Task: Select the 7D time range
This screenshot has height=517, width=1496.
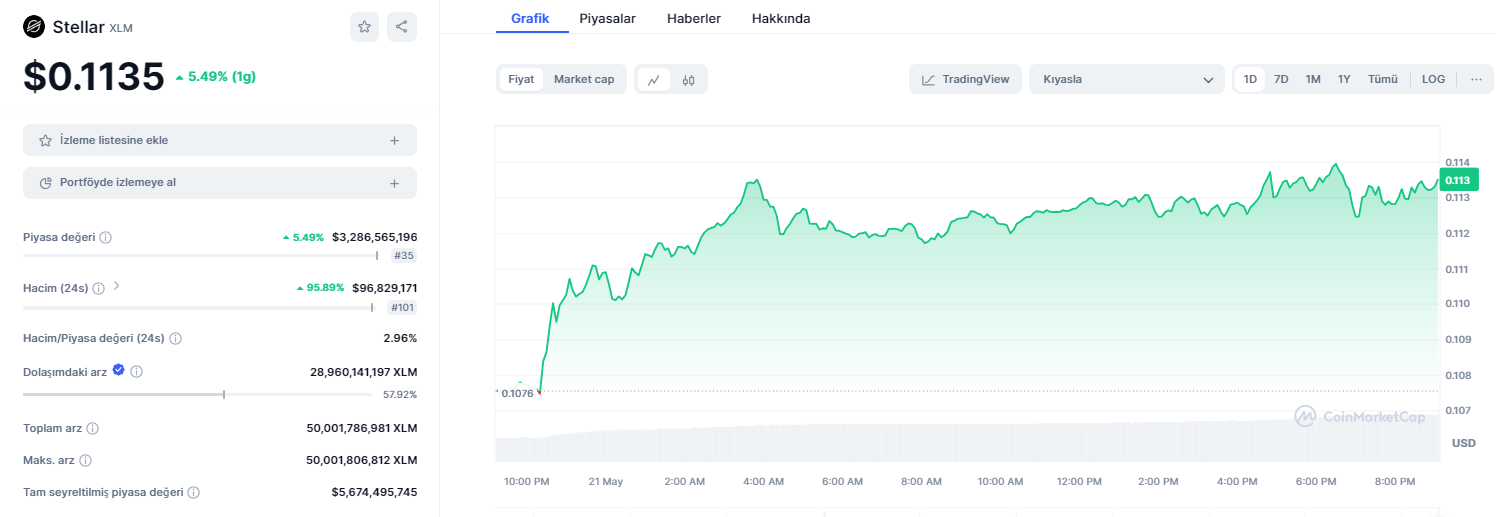Action: point(1281,79)
